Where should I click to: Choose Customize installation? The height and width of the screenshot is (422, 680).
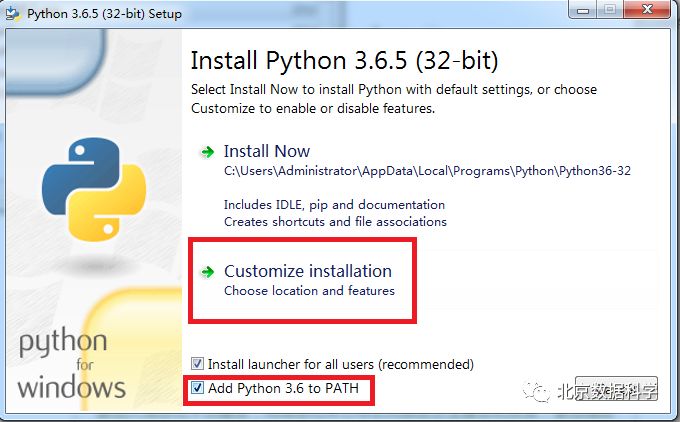tap(307, 271)
